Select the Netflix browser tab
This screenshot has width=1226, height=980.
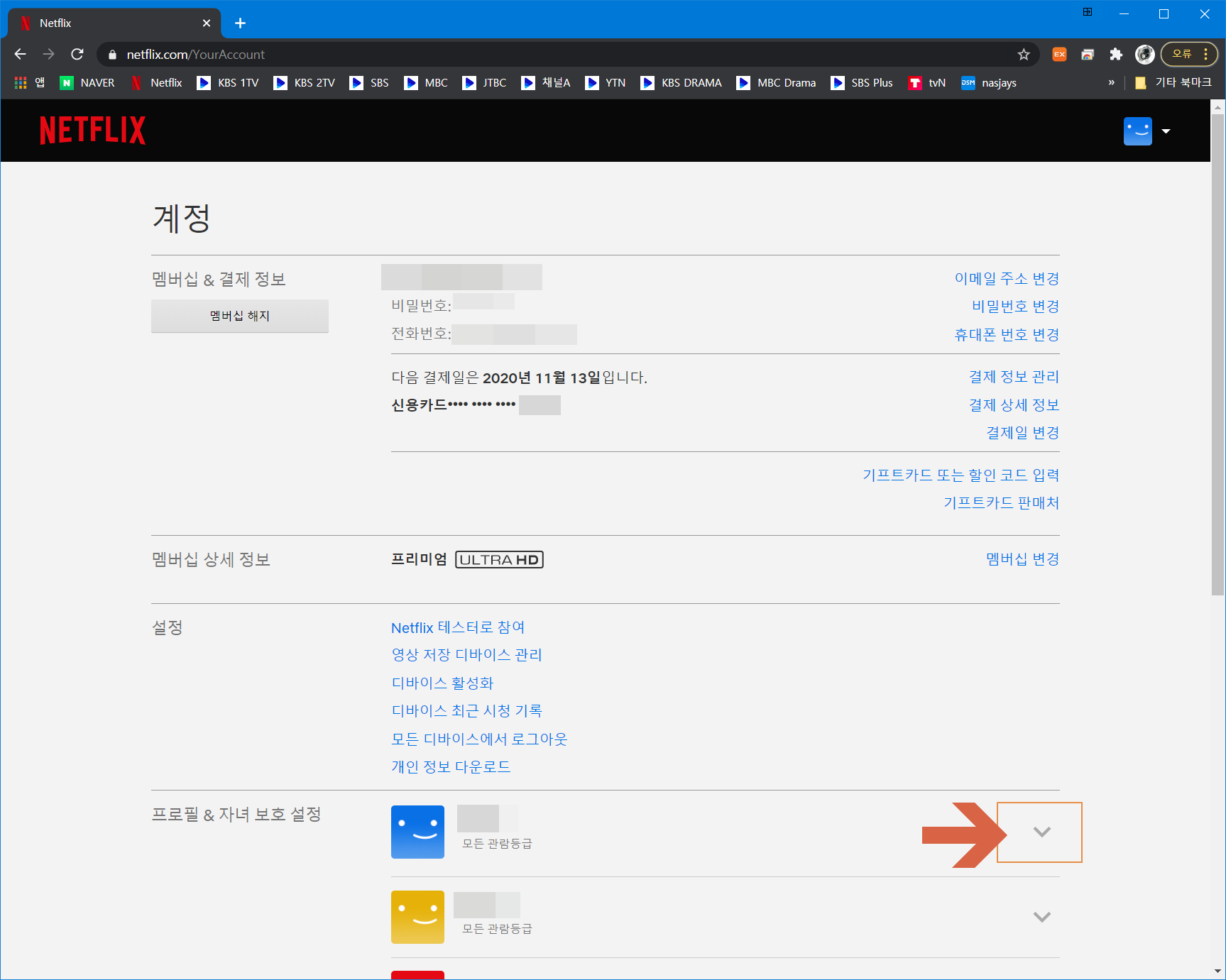point(114,23)
